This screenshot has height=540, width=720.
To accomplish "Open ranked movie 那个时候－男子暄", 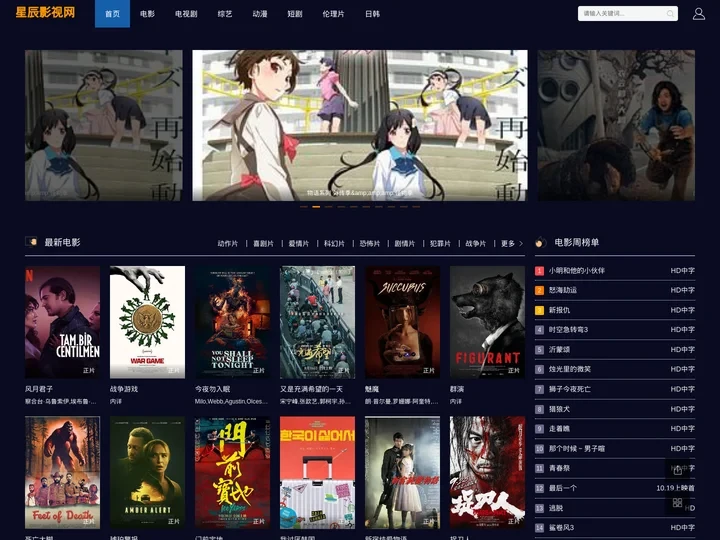I will pos(577,449).
